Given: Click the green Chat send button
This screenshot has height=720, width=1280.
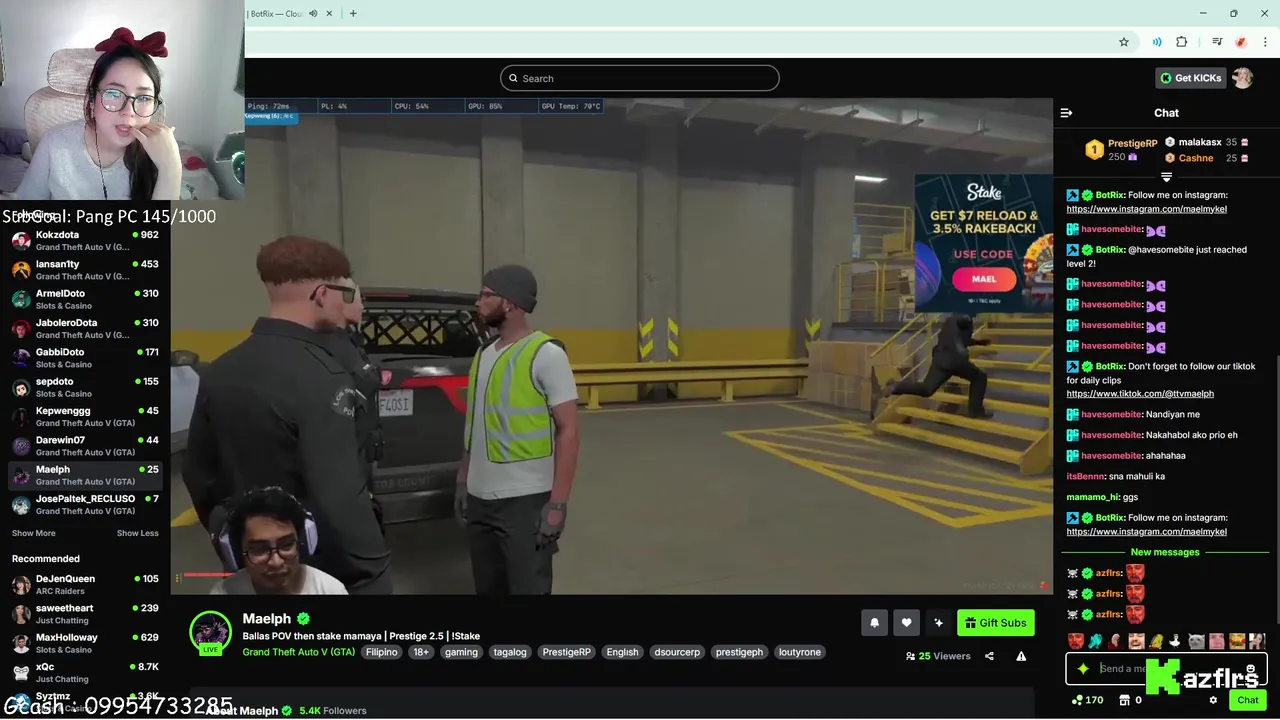Looking at the screenshot, I should [x=1247, y=700].
